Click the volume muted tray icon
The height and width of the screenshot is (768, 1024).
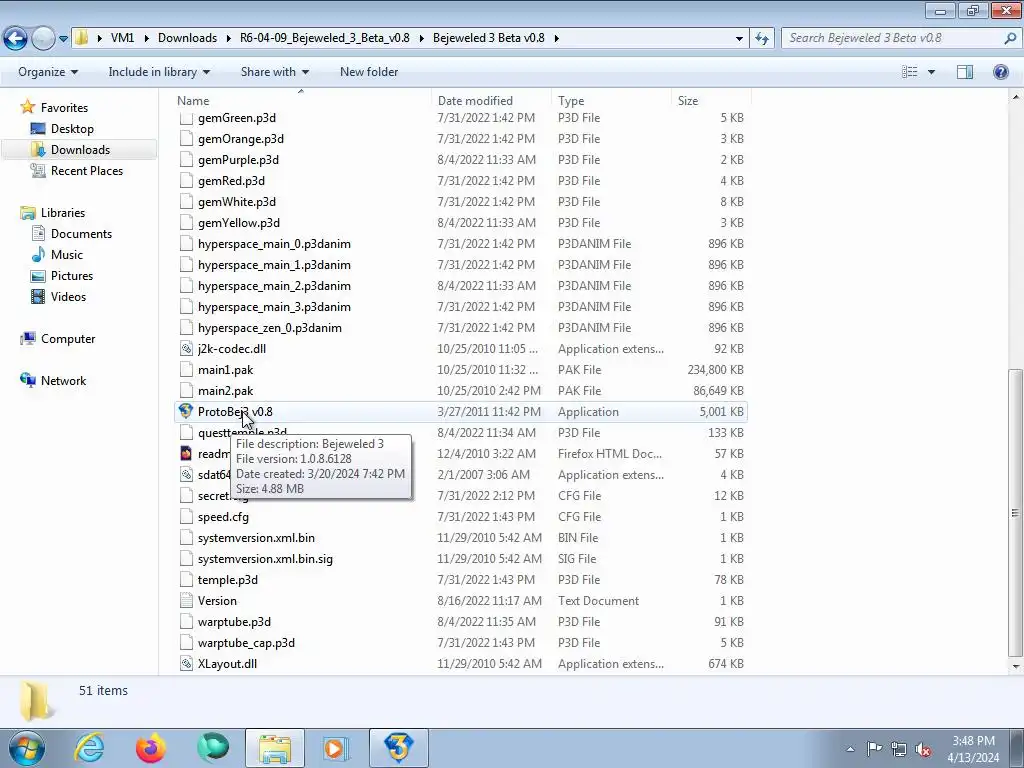click(x=923, y=750)
